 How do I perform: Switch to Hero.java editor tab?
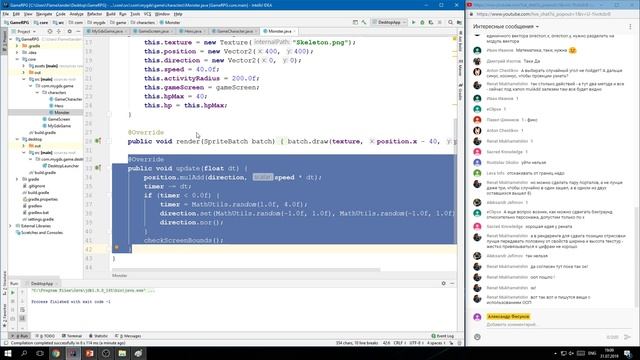193,31
